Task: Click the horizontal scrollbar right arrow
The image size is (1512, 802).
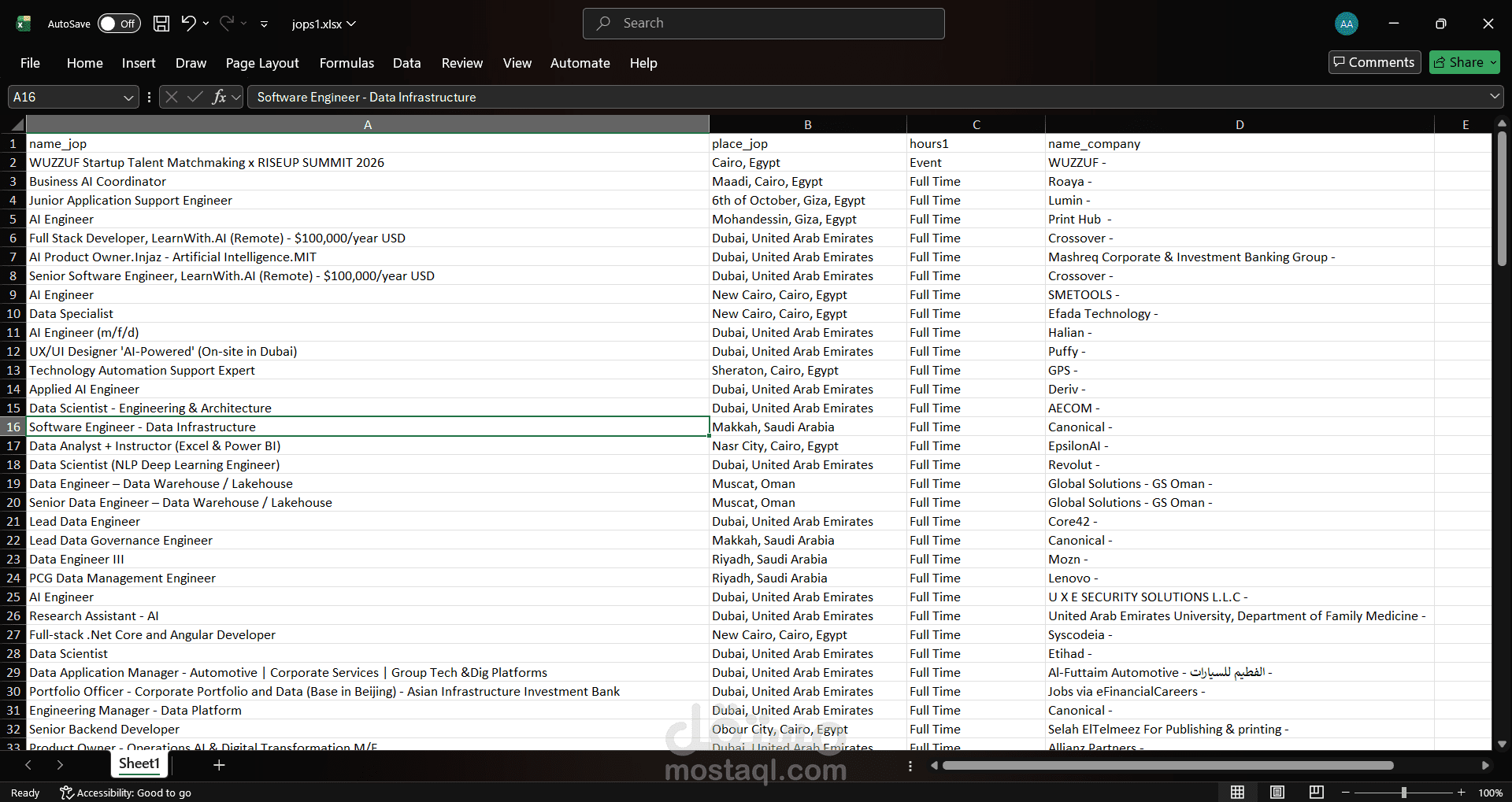Action: click(x=1485, y=765)
